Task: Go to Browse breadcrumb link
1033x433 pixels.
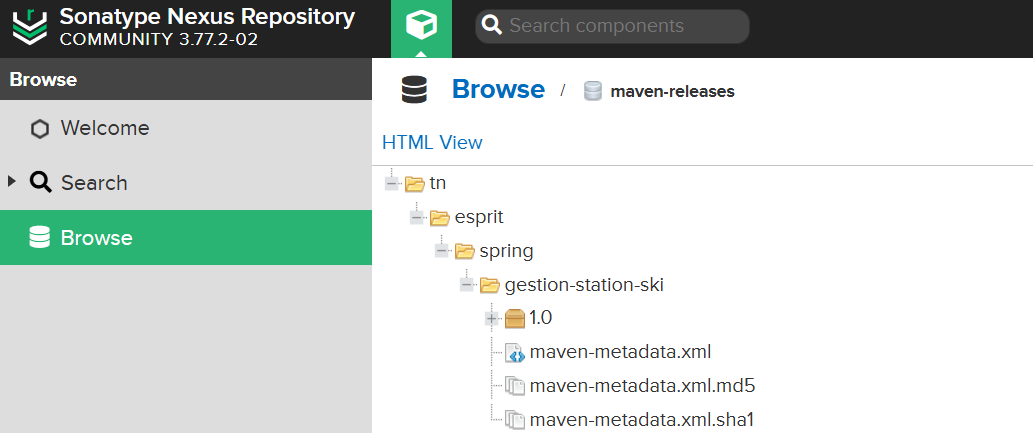Action: pos(498,89)
